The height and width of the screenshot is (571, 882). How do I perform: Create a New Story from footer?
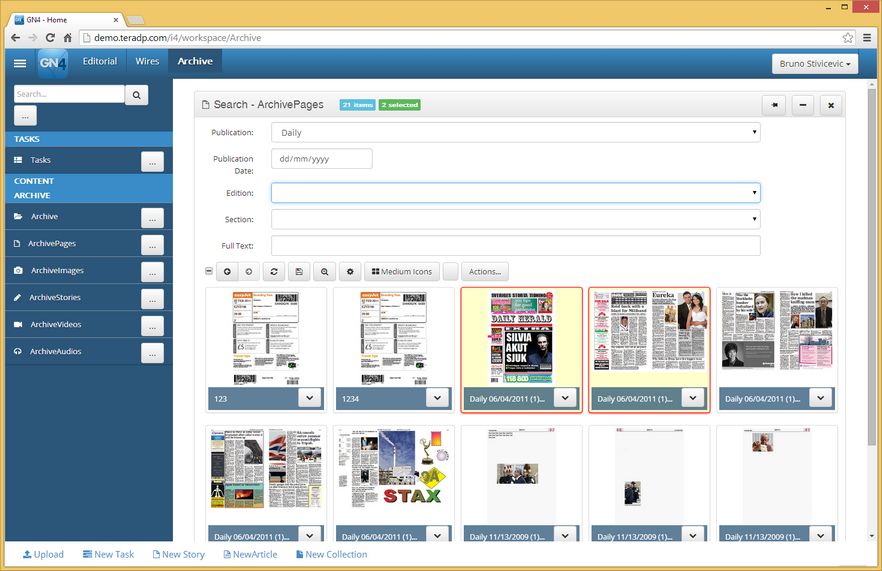178,554
